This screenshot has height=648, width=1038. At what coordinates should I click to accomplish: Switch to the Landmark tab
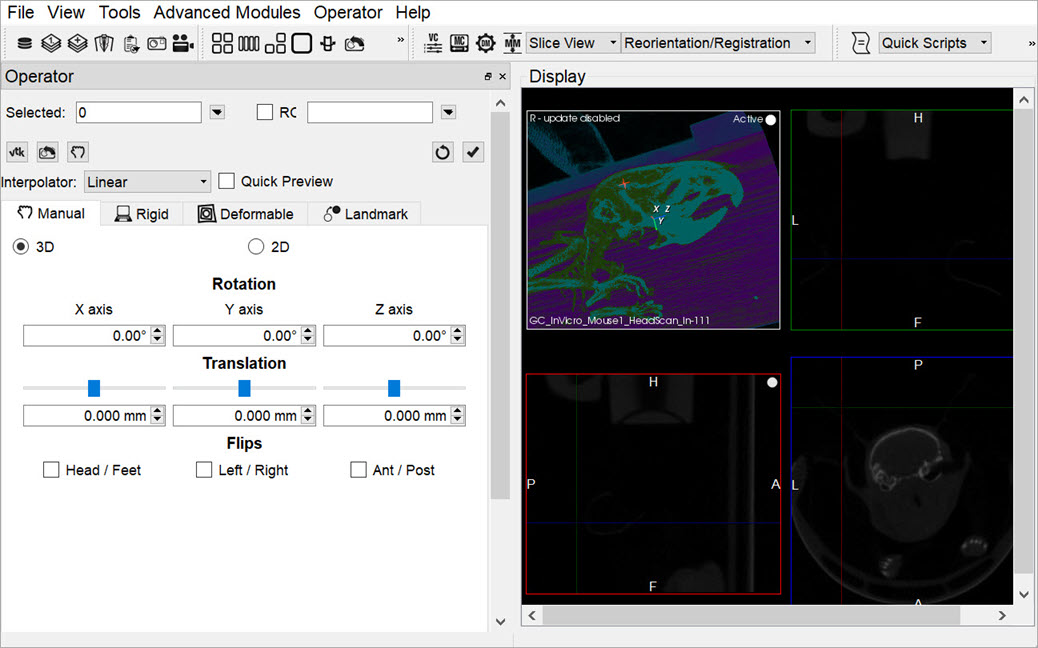click(365, 214)
